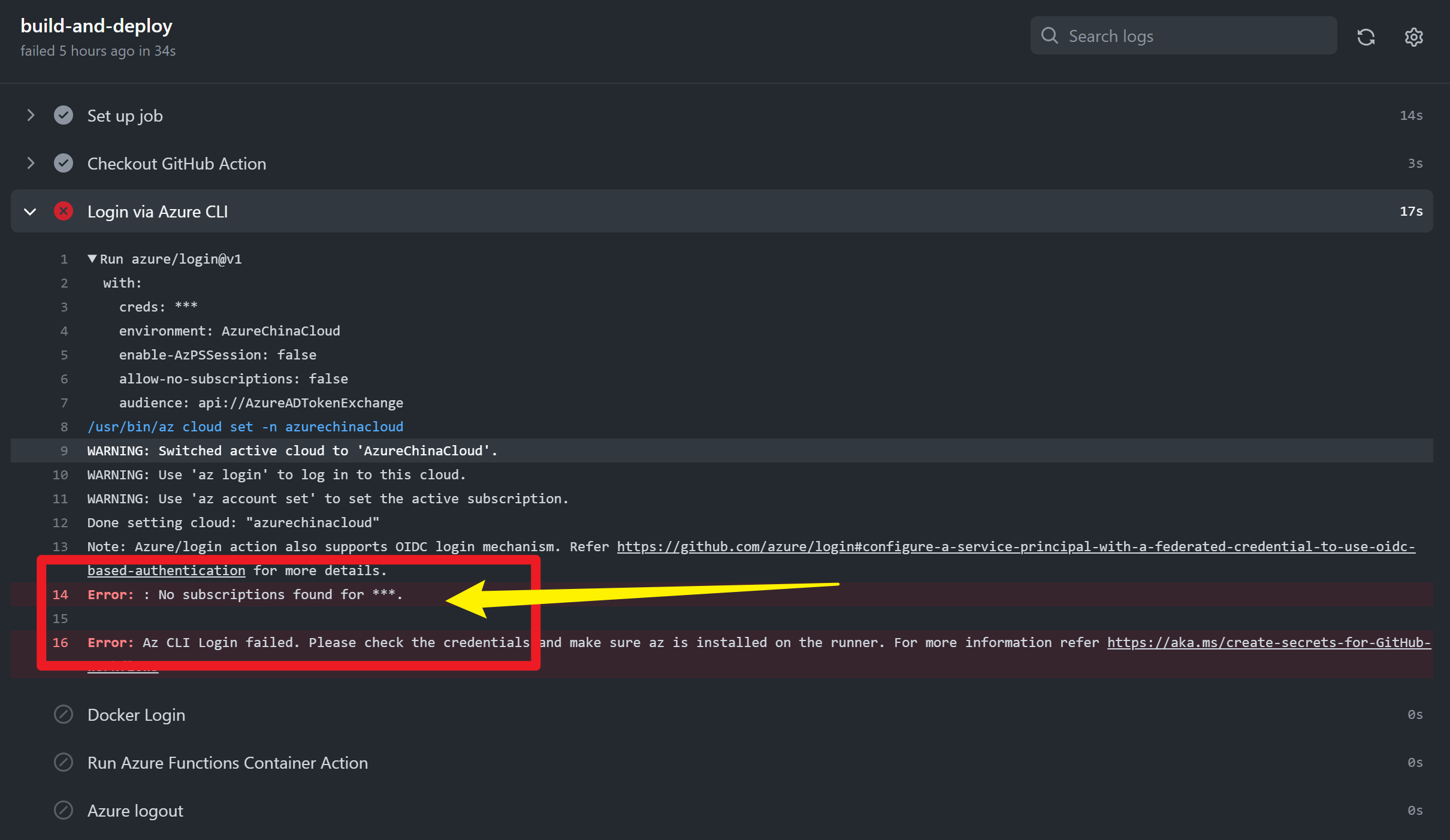Click the Azure logout skipped icon
1450x840 pixels.
click(64, 810)
